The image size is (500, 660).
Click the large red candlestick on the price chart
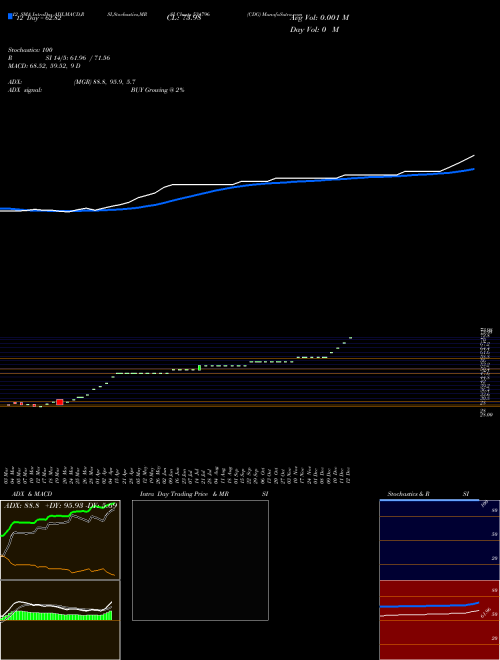[x=60, y=402]
